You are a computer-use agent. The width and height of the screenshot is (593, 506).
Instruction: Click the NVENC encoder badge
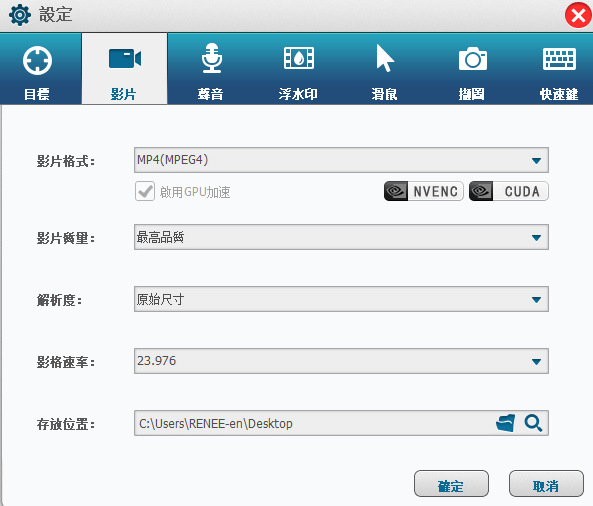(424, 191)
